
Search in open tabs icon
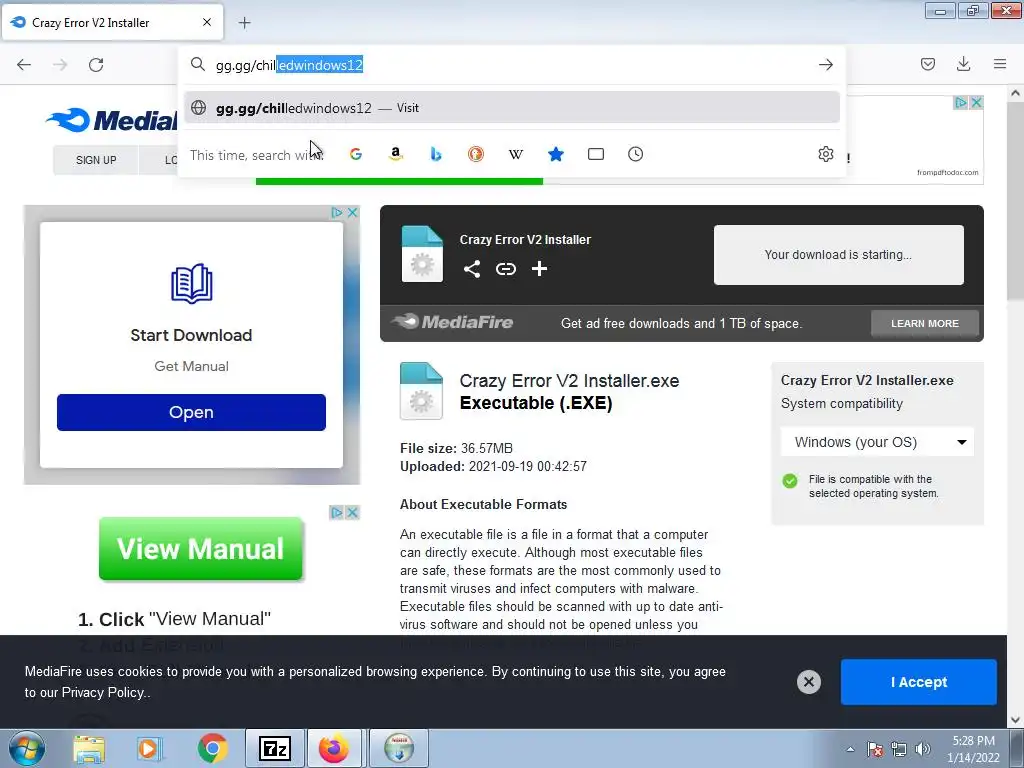(596, 154)
